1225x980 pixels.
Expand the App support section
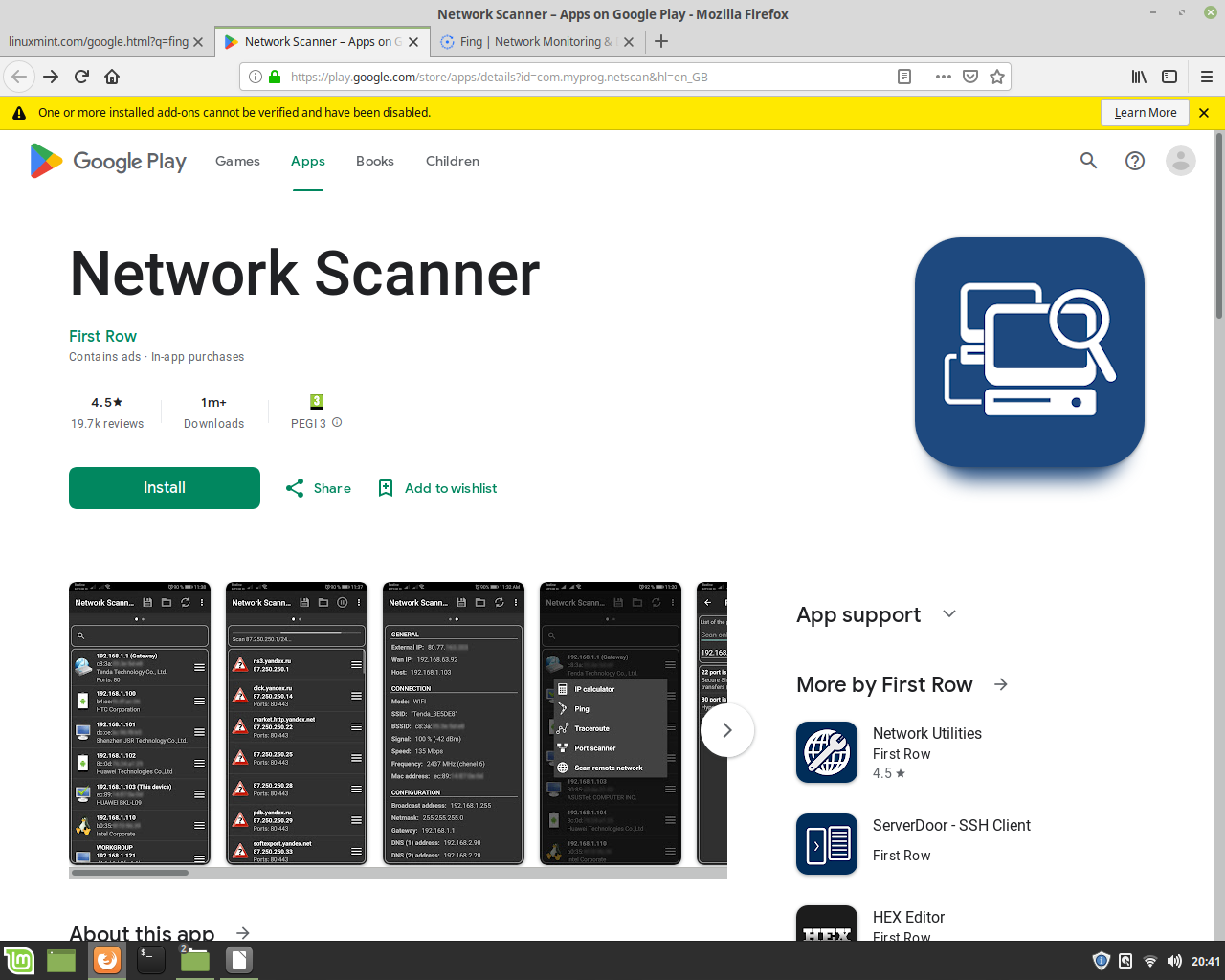pos(949,614)
